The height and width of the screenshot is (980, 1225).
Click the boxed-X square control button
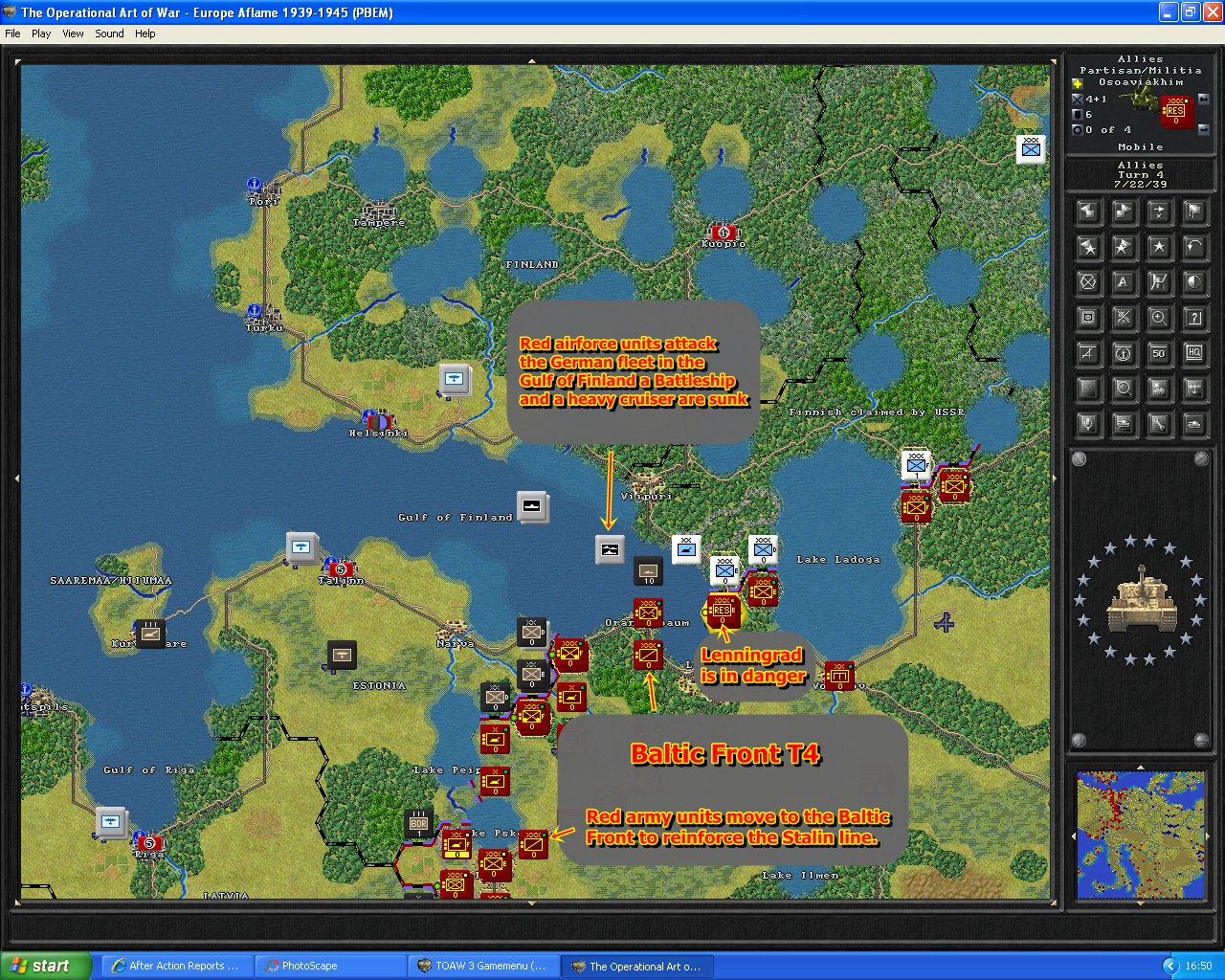point(1088,318)
